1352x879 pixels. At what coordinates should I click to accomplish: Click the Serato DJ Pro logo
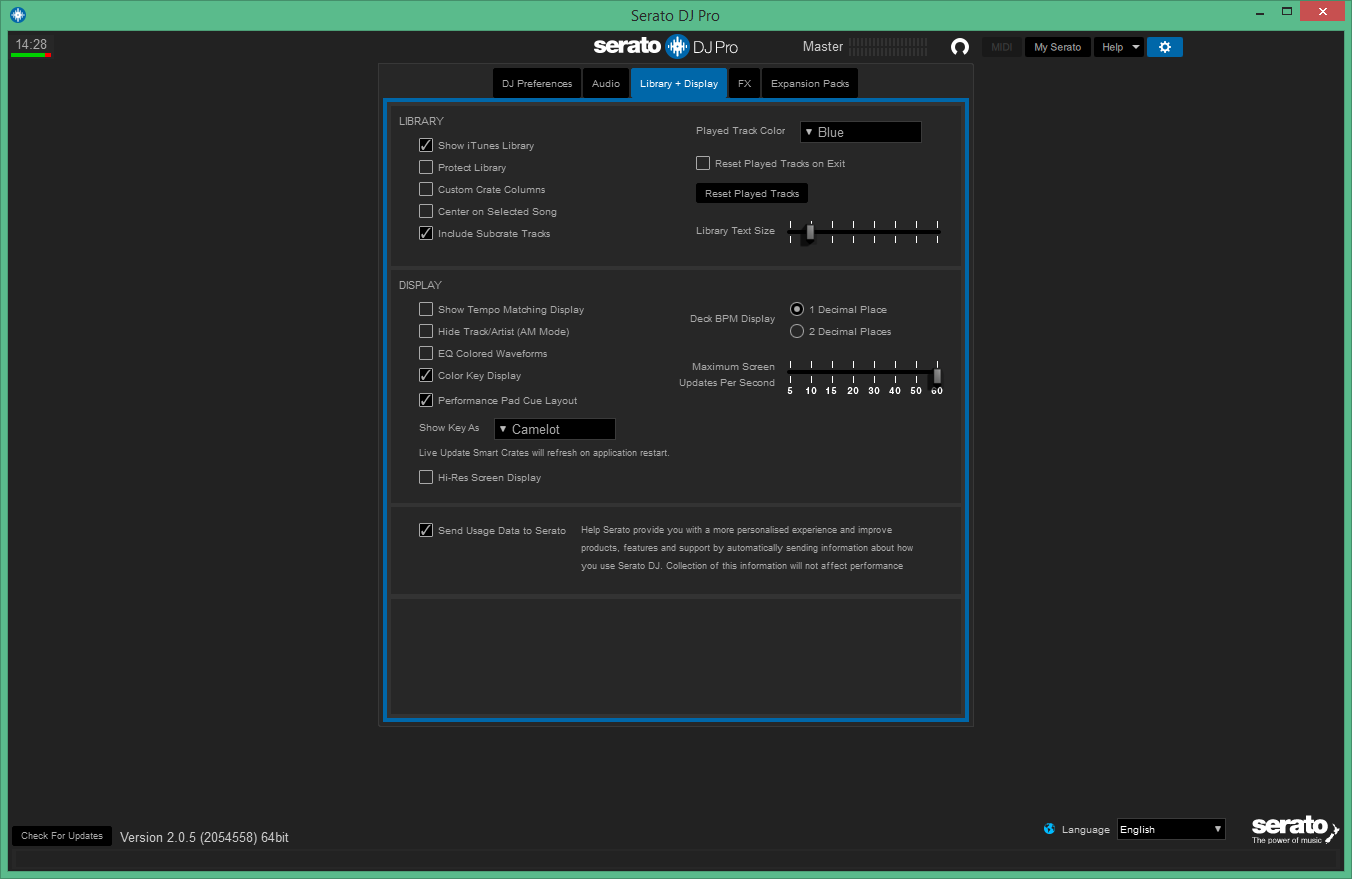[666, 46]
